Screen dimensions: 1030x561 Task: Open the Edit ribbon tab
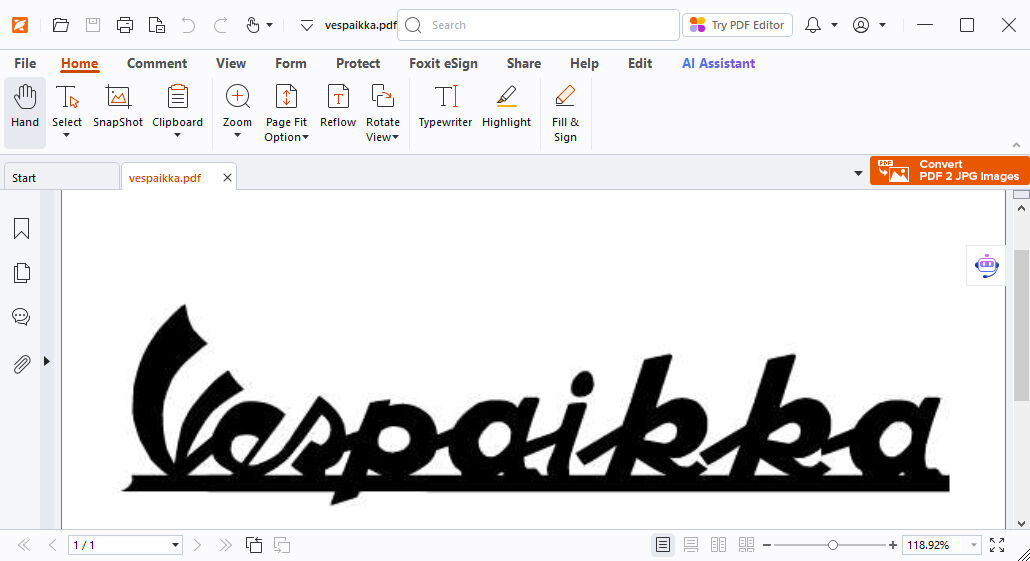tap(640, 63)
